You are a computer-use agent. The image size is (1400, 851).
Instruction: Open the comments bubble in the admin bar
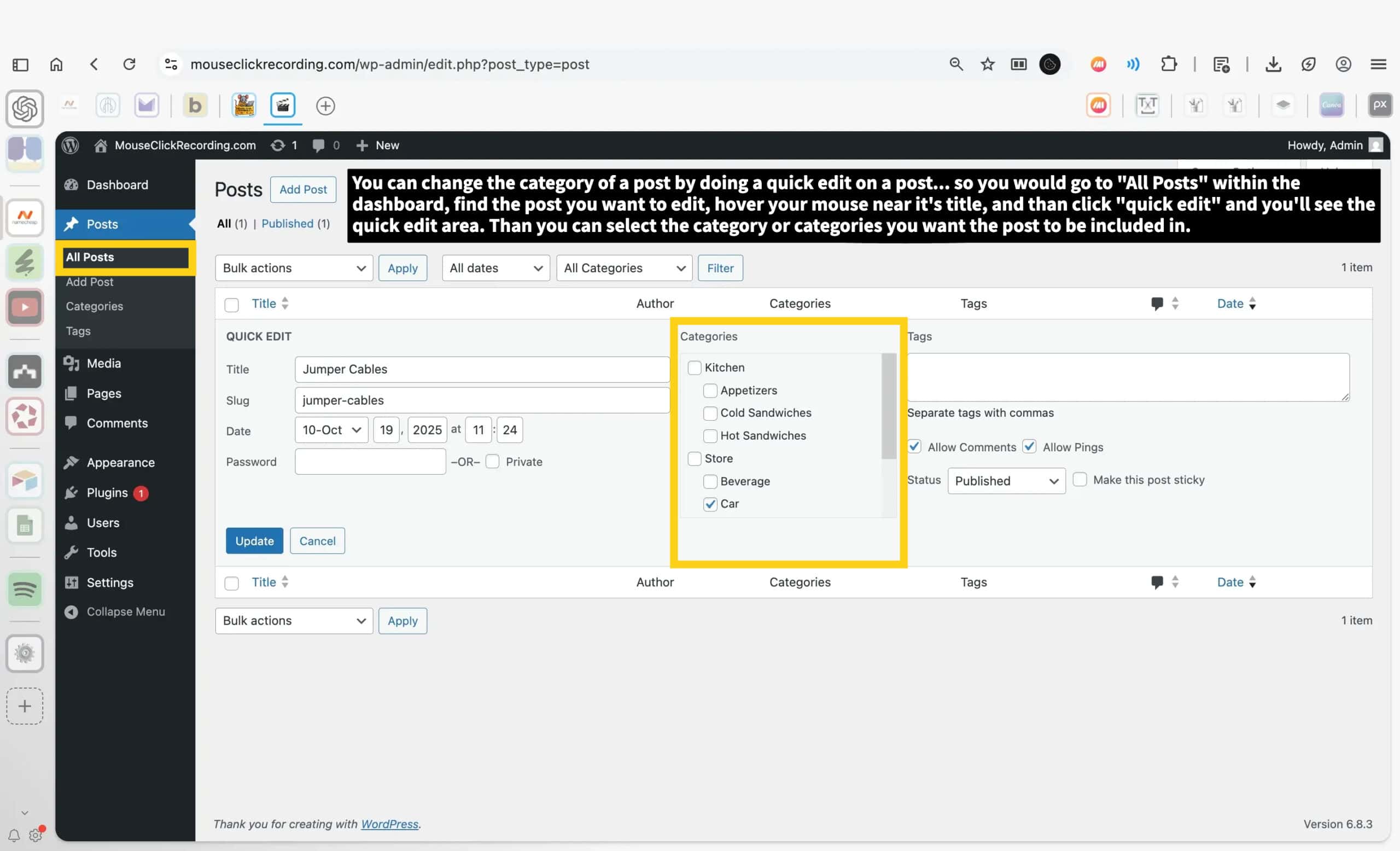tap(319, 145)
